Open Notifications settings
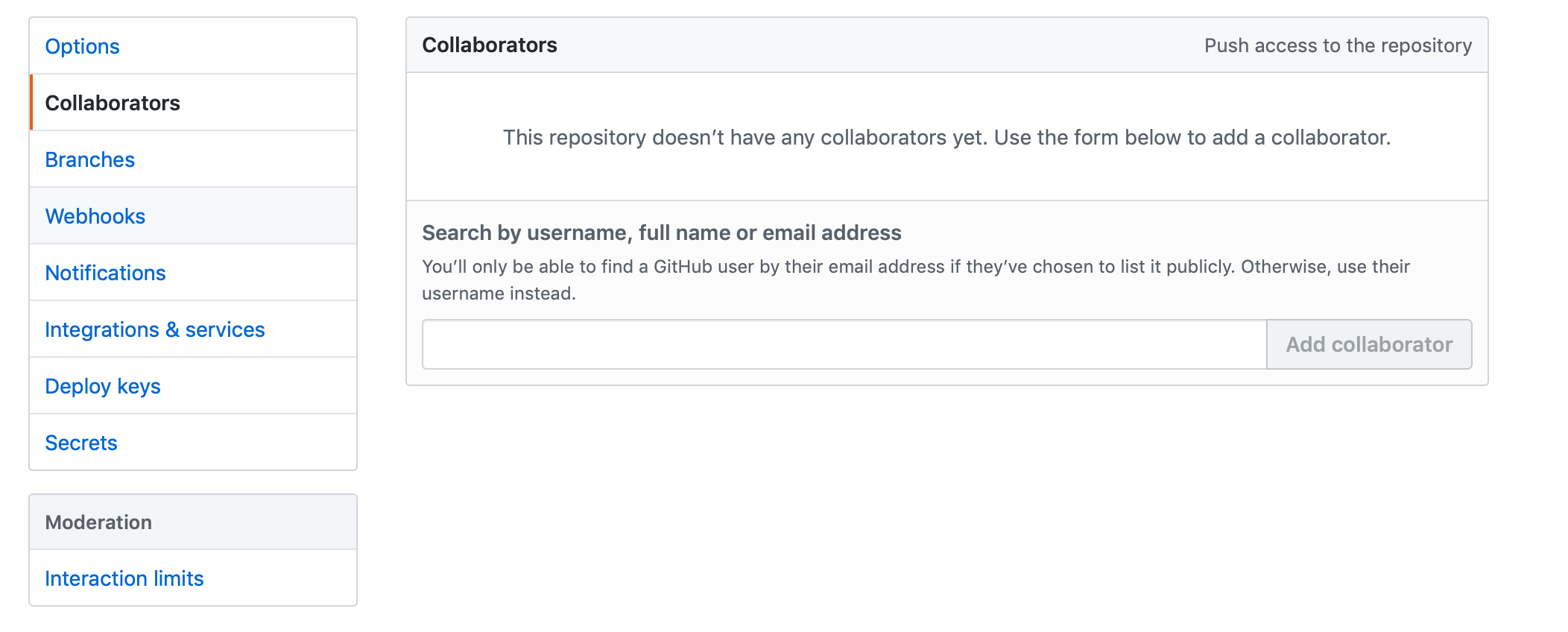The width and height of the screenshot is (1568, 632). point(105,273)
